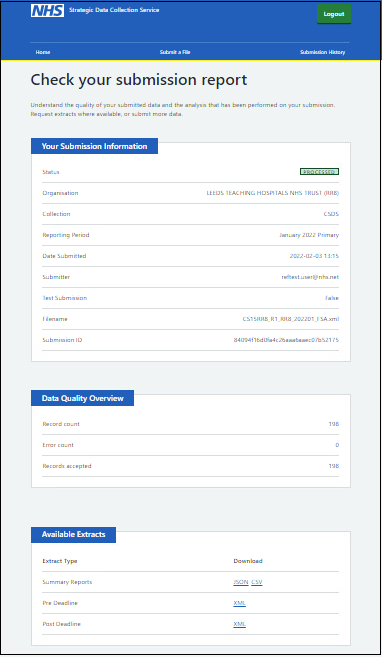Viewport: 382px width, 657px height.
Task: Open the Home navigation item
Action: pyautogui.click(x=43, y=52)
